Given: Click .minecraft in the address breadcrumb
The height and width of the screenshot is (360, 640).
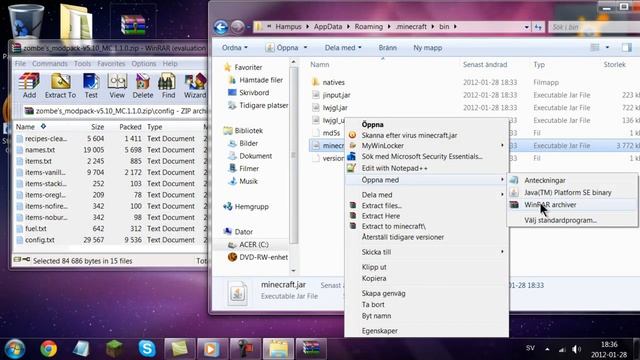Looking at the screenshot, I should 411,27.
